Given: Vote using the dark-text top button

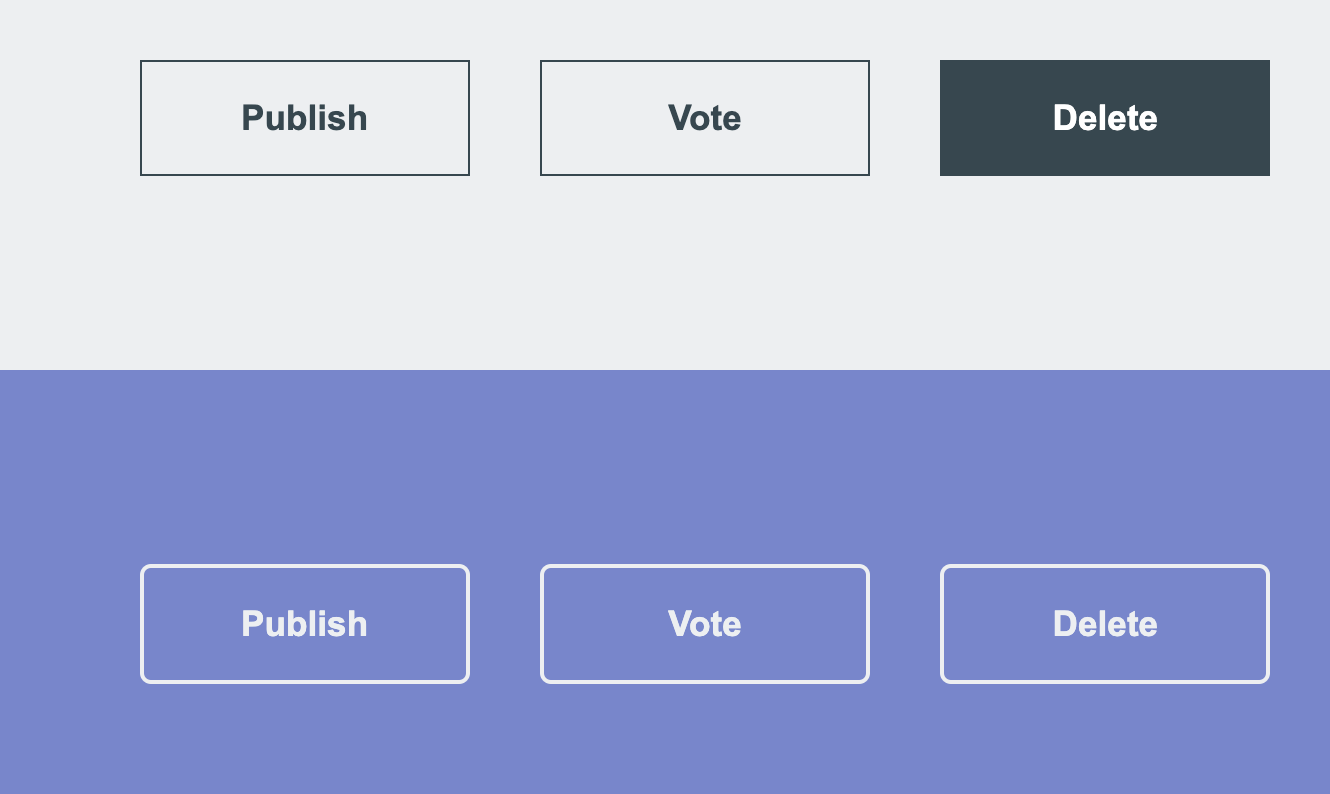Looking at the screenshot, I should point(704,118).
